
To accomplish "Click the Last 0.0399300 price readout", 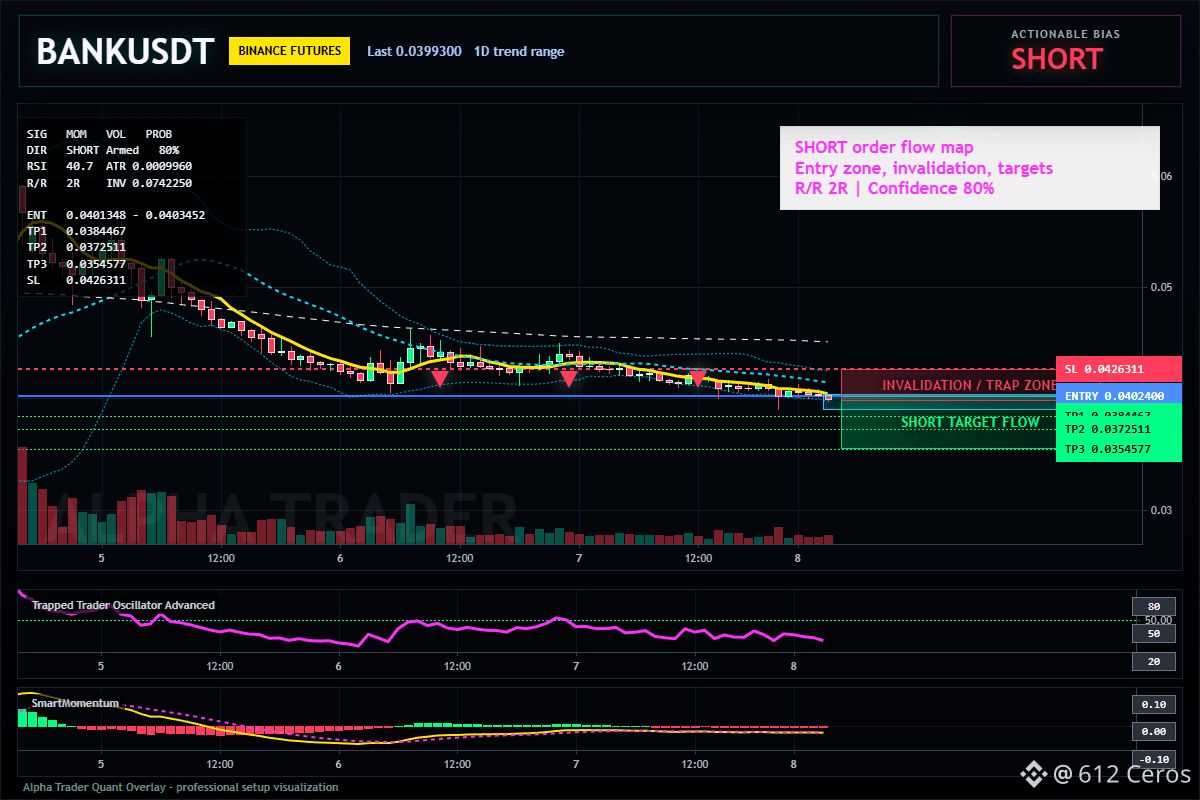I will coord(414,51).
